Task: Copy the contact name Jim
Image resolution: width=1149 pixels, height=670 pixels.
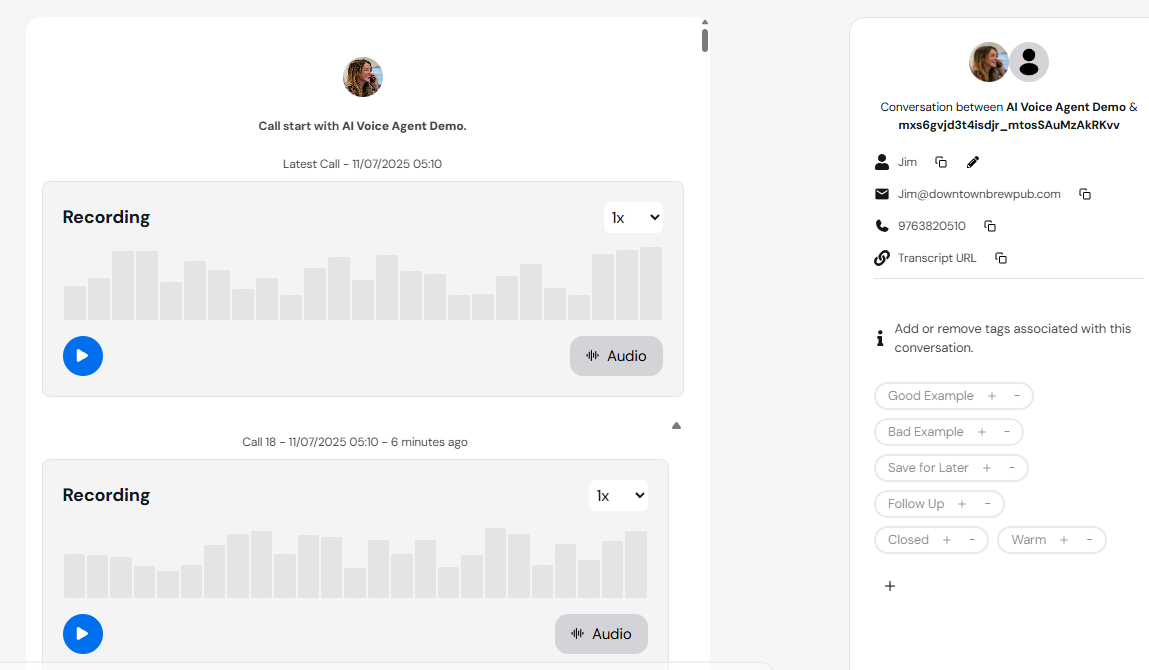Action: (x=941, y=162)
